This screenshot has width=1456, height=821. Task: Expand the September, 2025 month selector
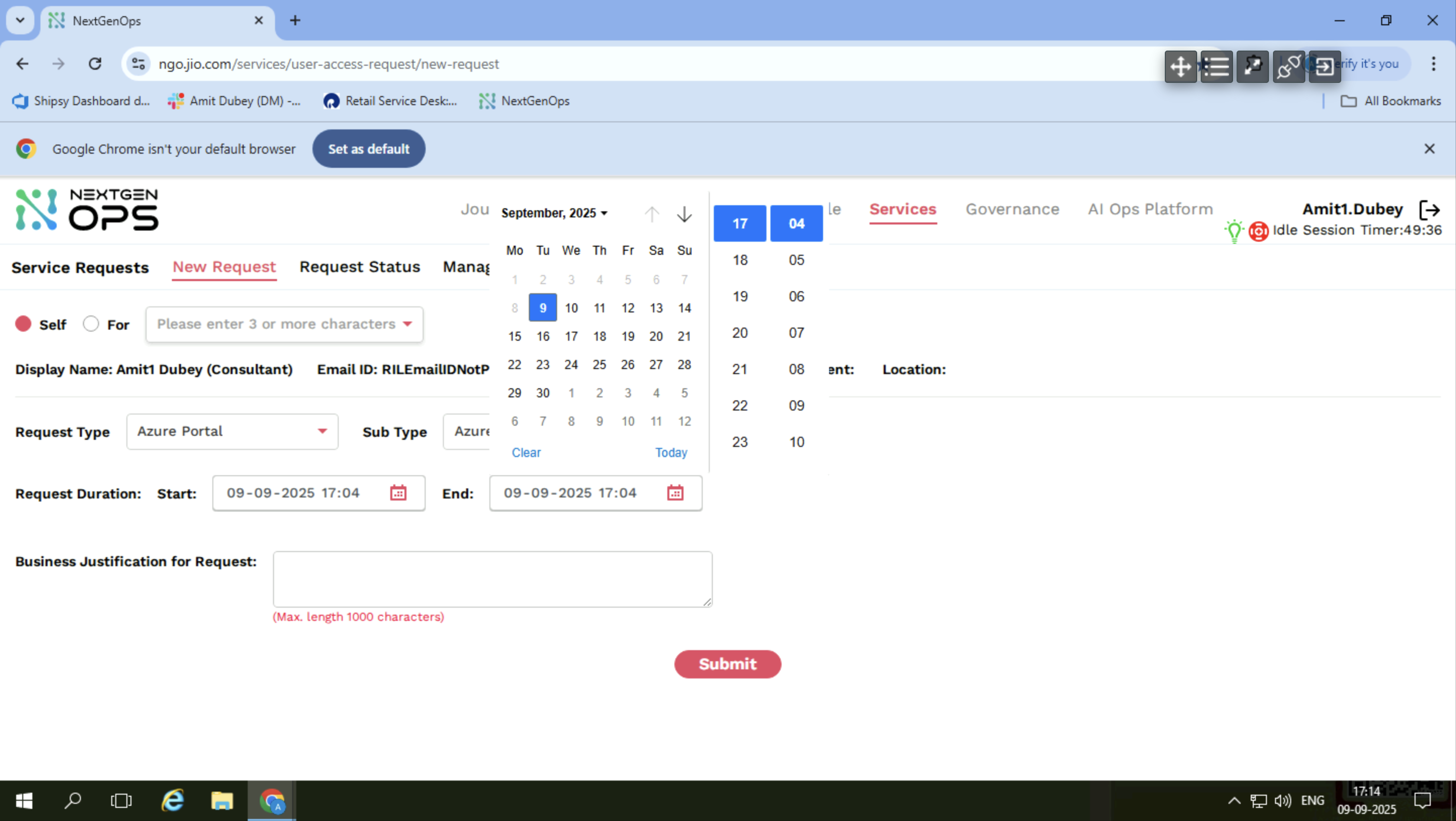tap(554, 213)
